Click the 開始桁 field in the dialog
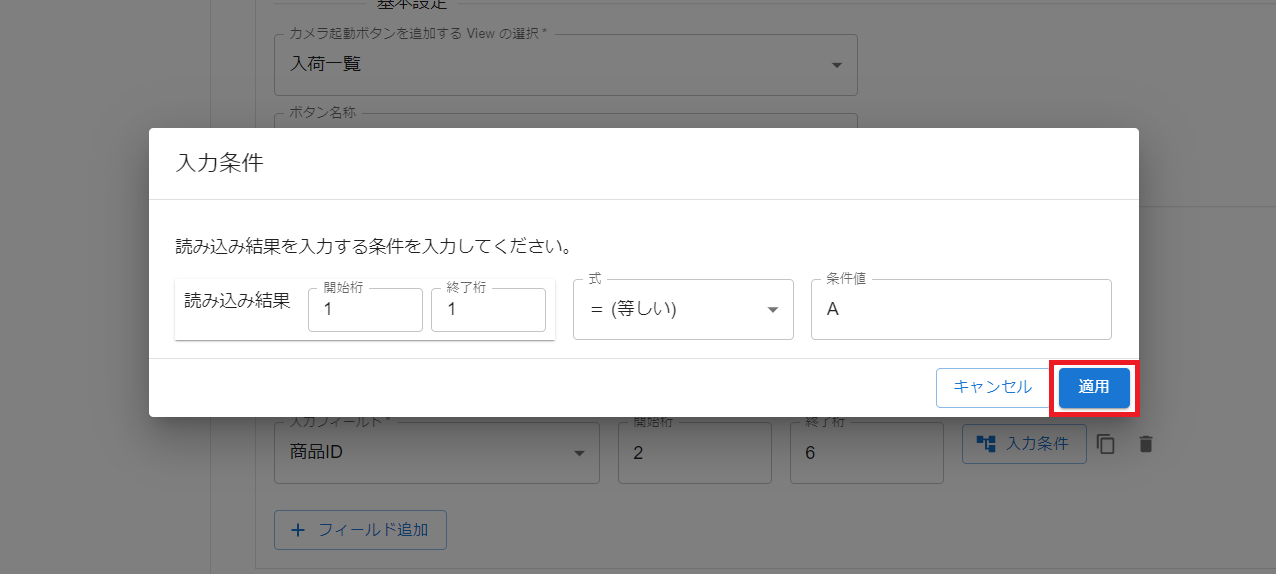The image size is (1276, 574). point(365,309)
